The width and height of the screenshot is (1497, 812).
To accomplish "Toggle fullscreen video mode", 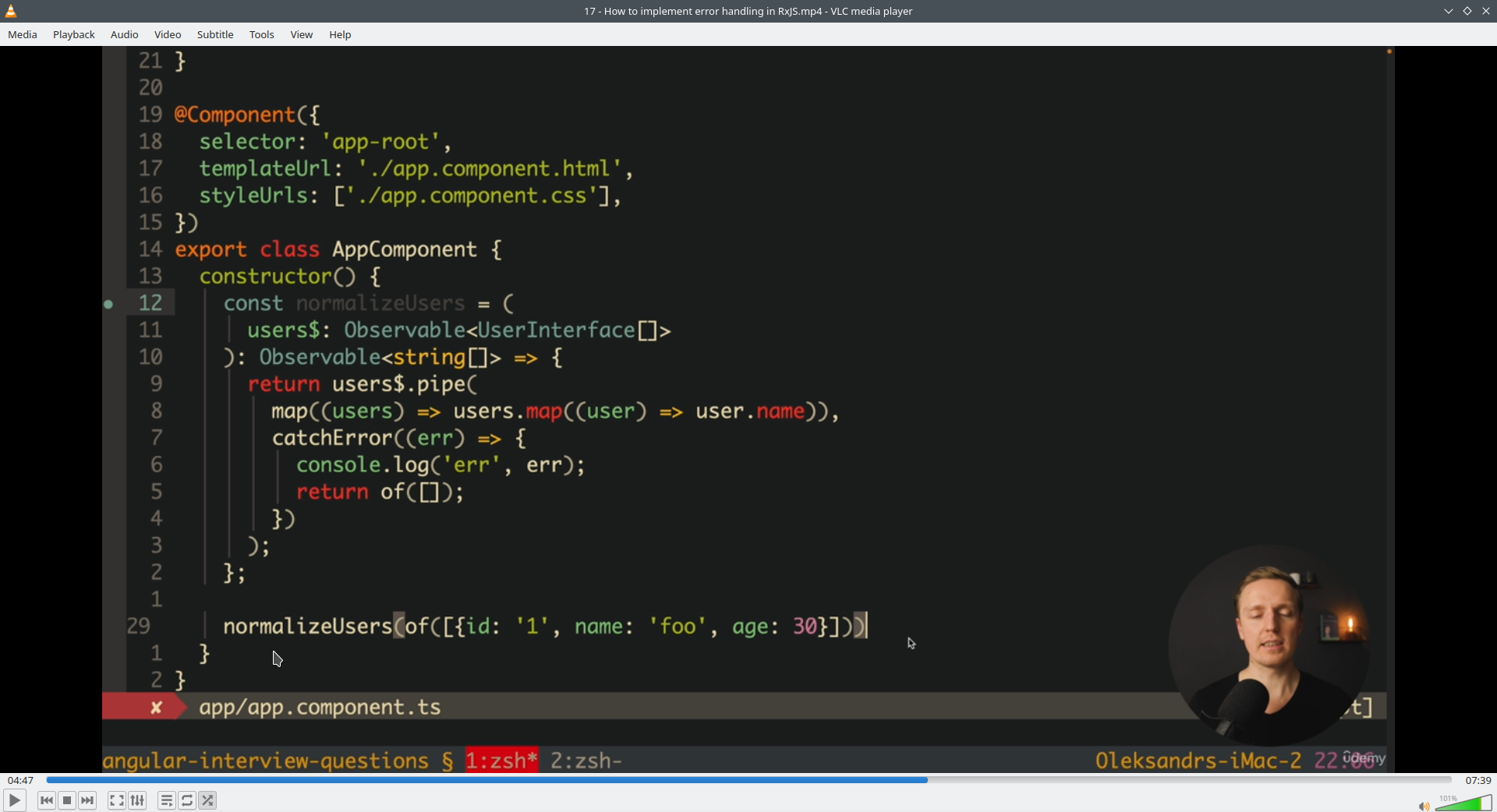I will pos(117,800).
